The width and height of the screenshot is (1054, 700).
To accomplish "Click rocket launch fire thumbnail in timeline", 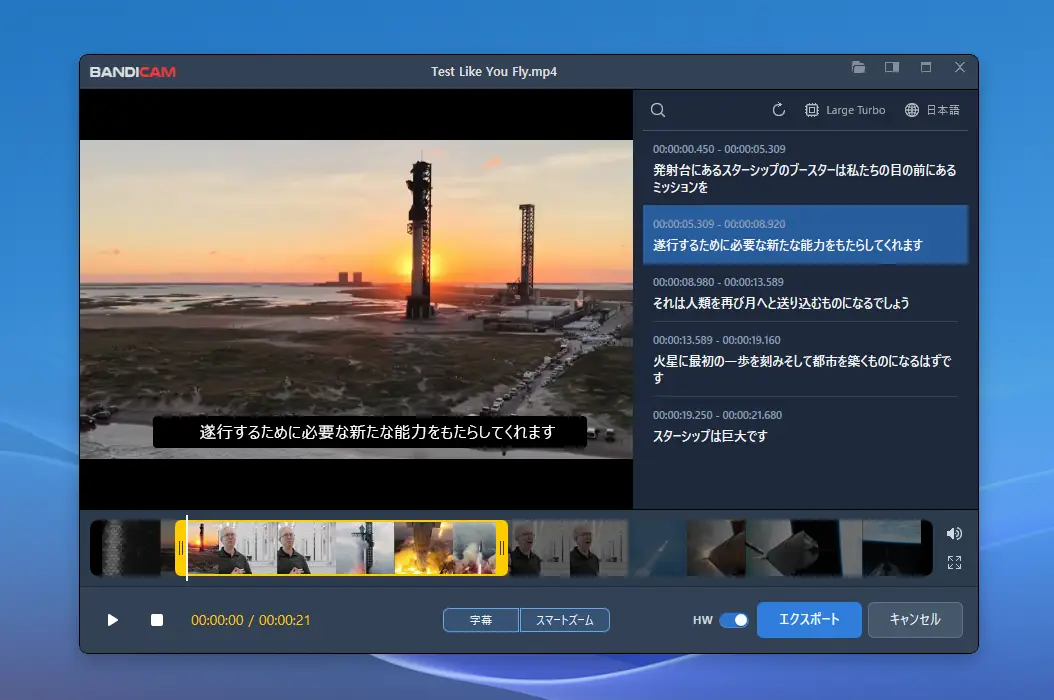I will coord(423,548).
